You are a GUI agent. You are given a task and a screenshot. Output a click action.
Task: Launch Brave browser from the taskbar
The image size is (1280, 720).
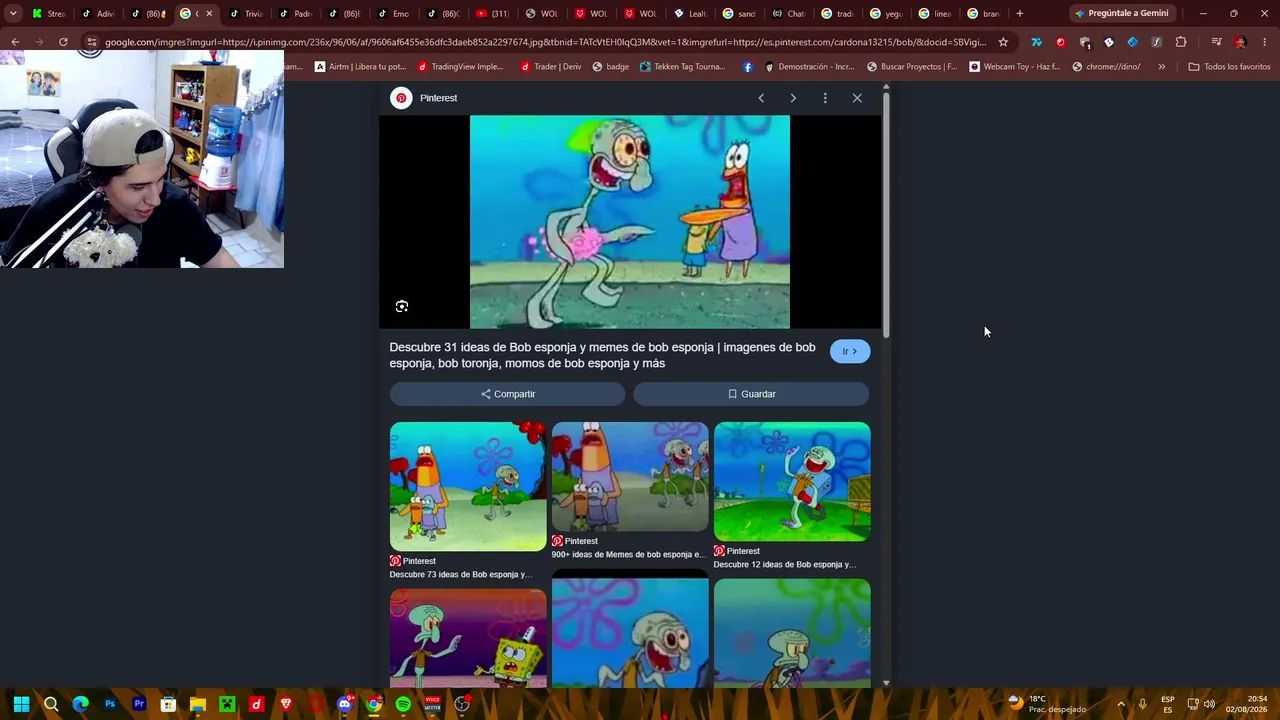click(x=286, y=704)
